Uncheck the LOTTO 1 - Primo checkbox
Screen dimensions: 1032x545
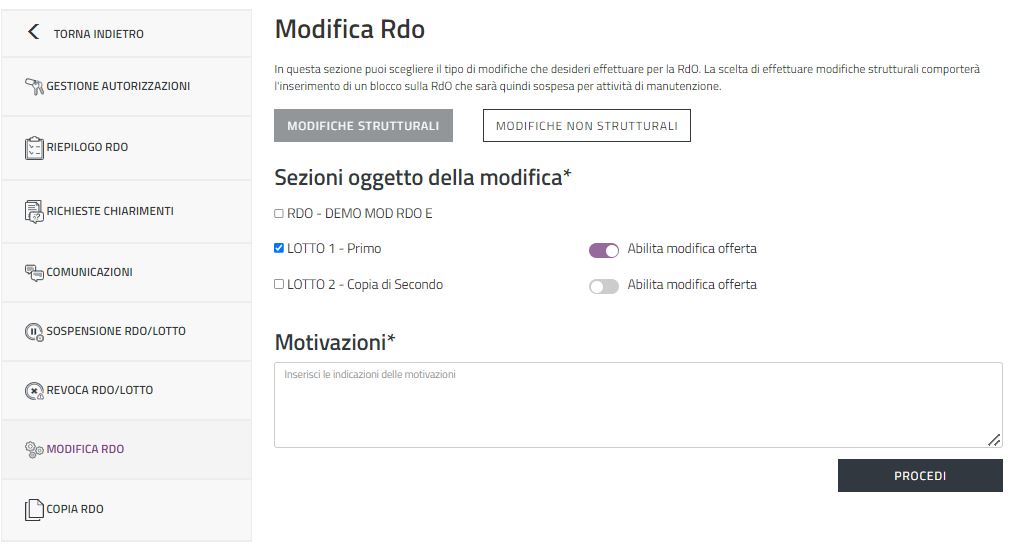click(279, 248)
